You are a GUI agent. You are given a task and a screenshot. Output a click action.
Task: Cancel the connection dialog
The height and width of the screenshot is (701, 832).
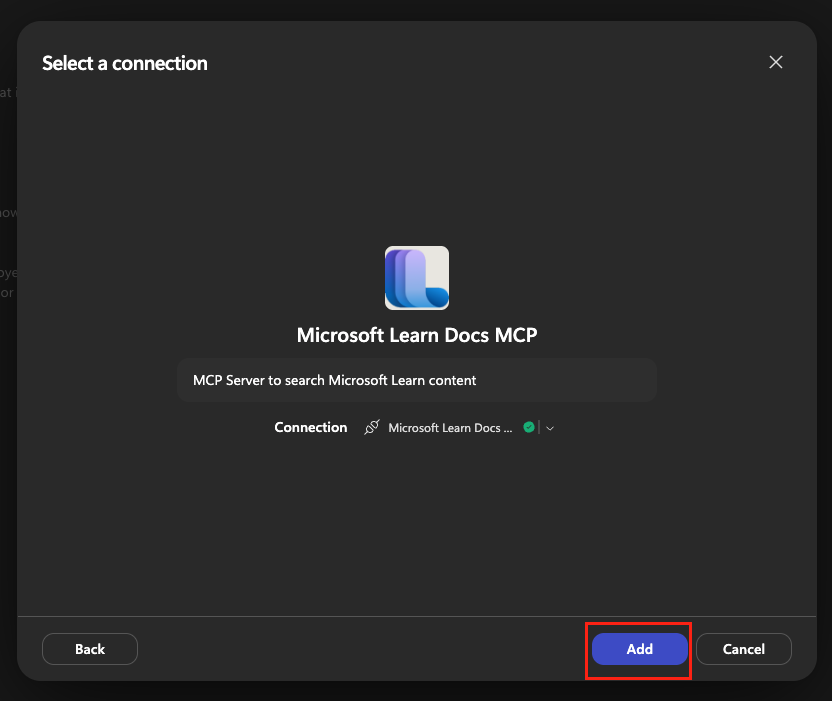coord(743,649)
